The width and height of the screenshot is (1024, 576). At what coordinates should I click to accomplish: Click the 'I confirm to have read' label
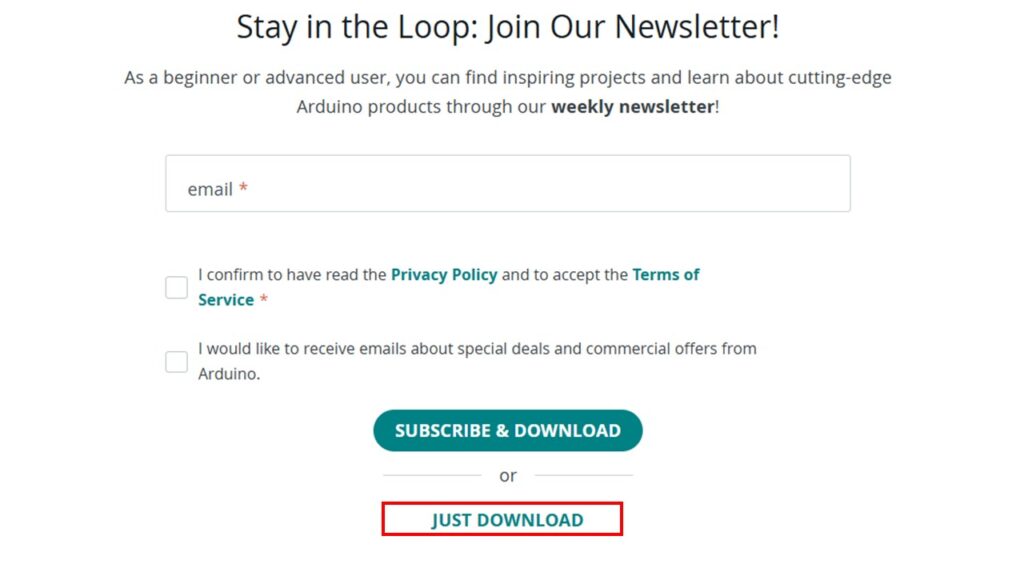(293, 275)
